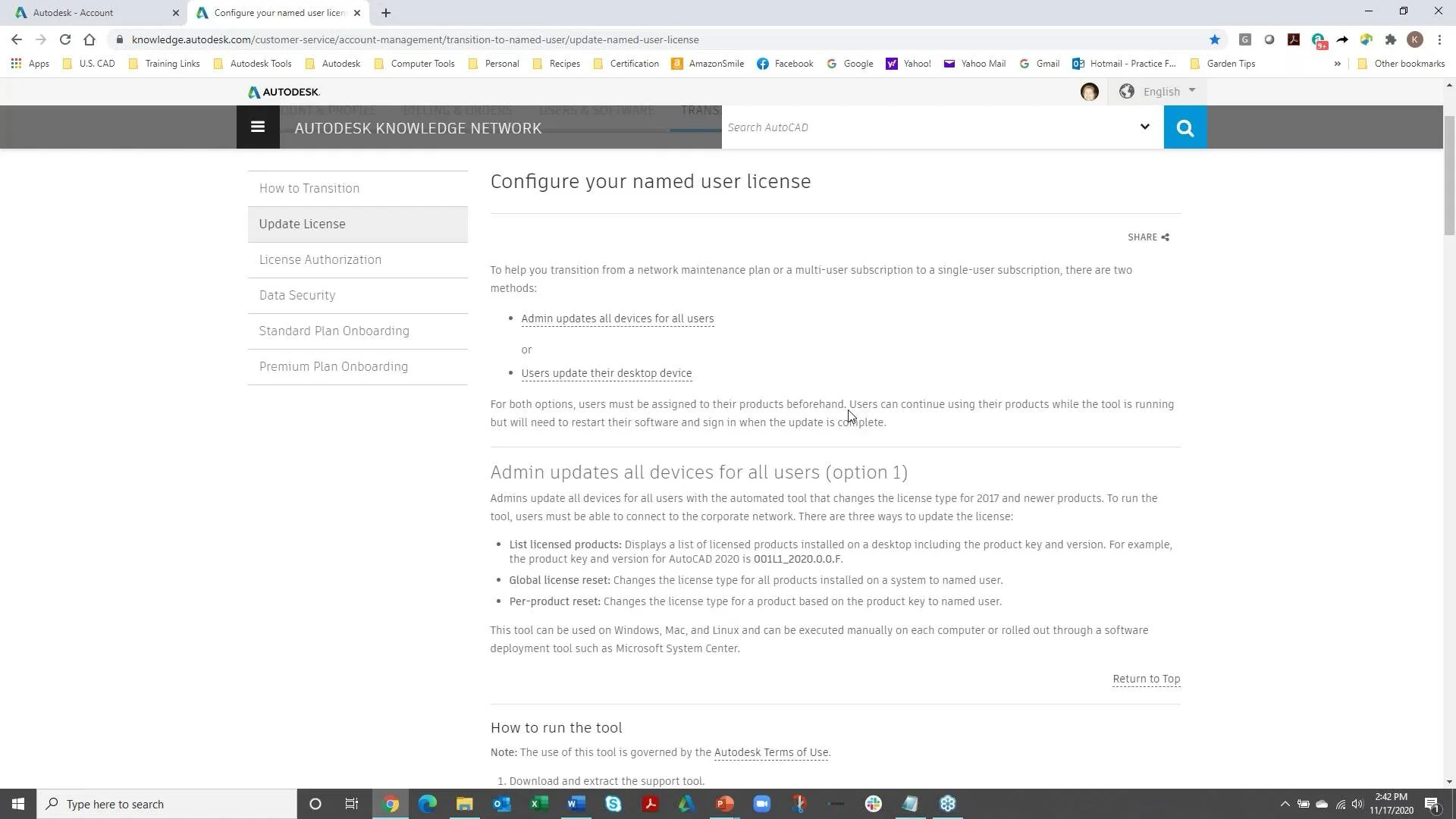Open Outlook from taskbar
1456x819 pixels.
point(501,804)
